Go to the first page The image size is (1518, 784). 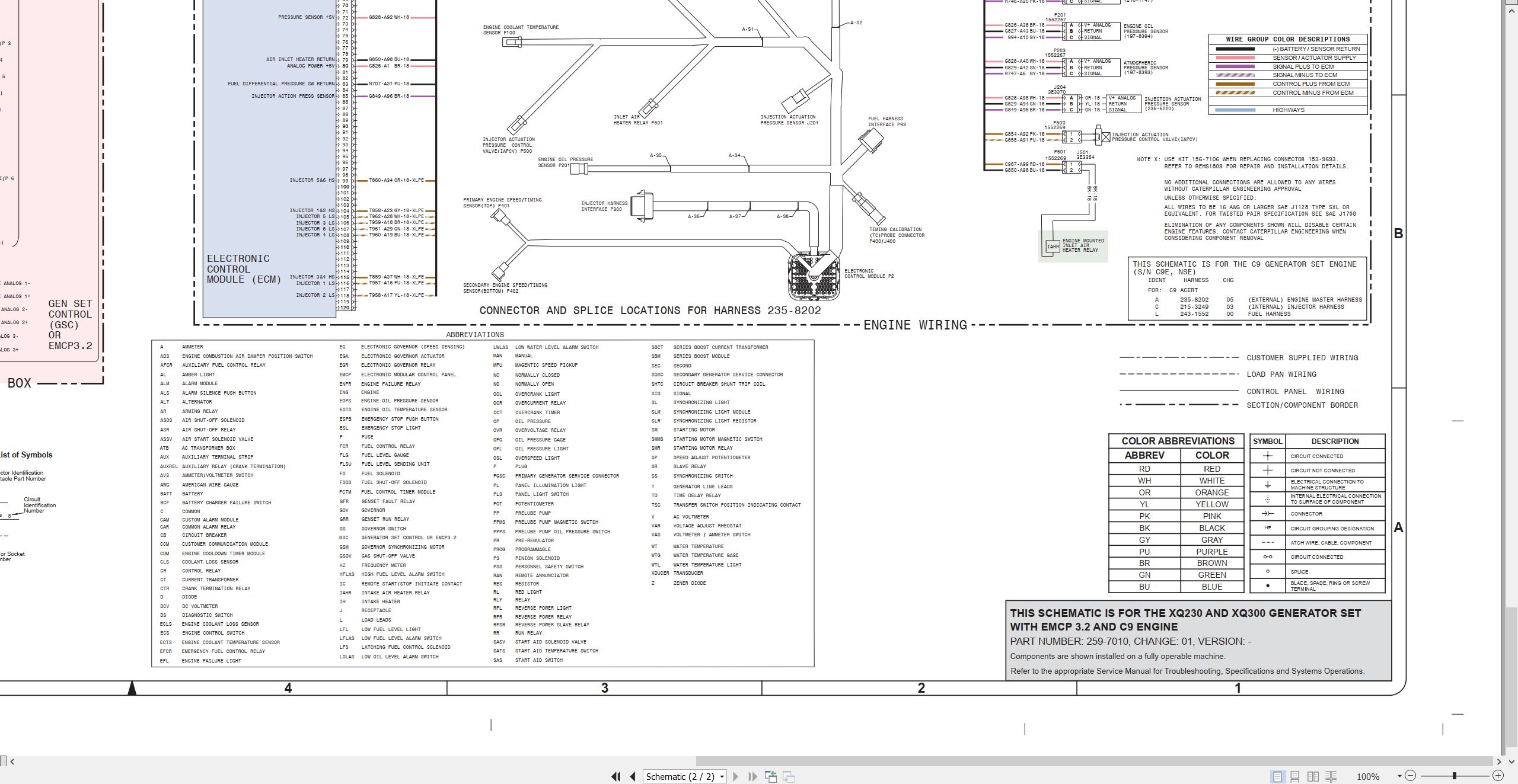[616, 776]
